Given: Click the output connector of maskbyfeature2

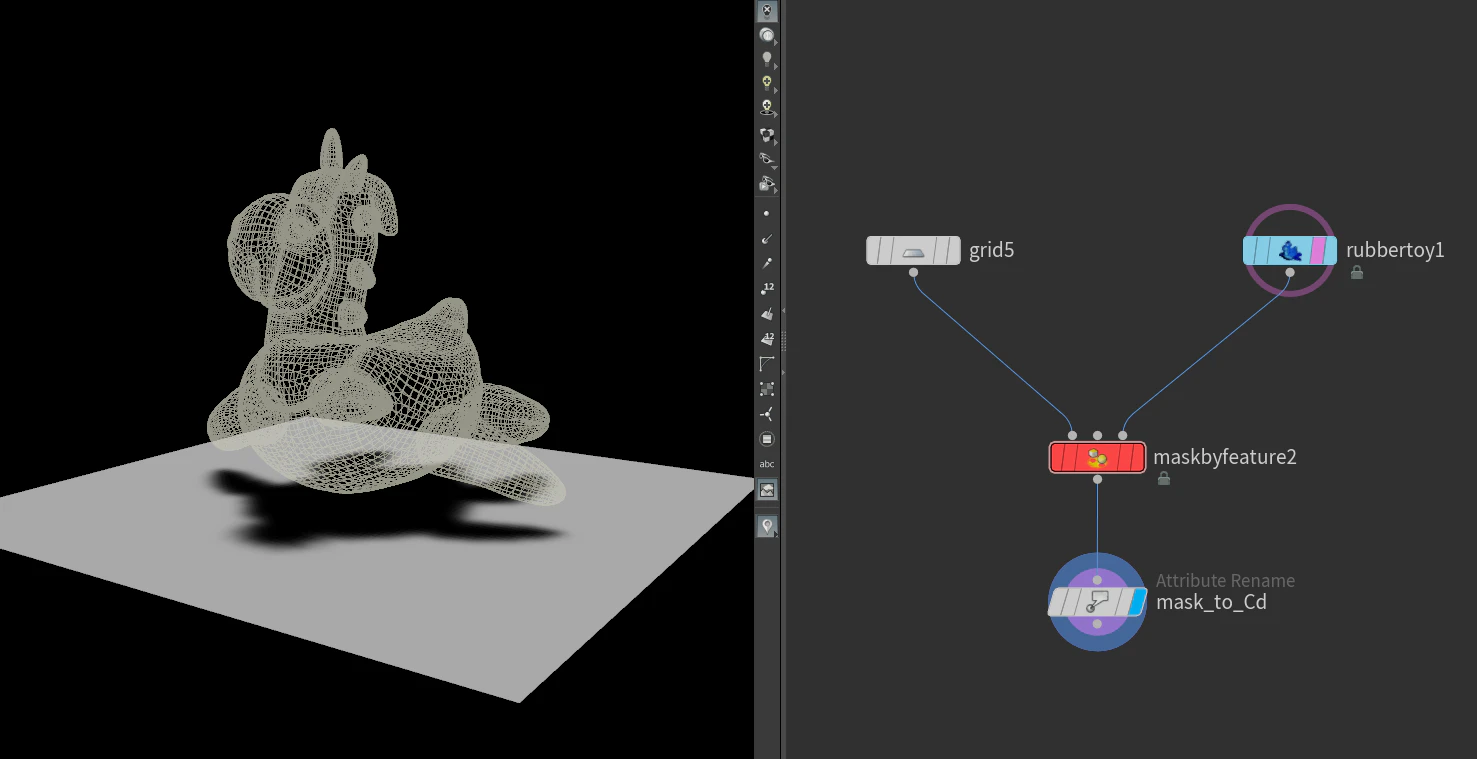Looking at the screenshot, I should tap(1098, 480).
